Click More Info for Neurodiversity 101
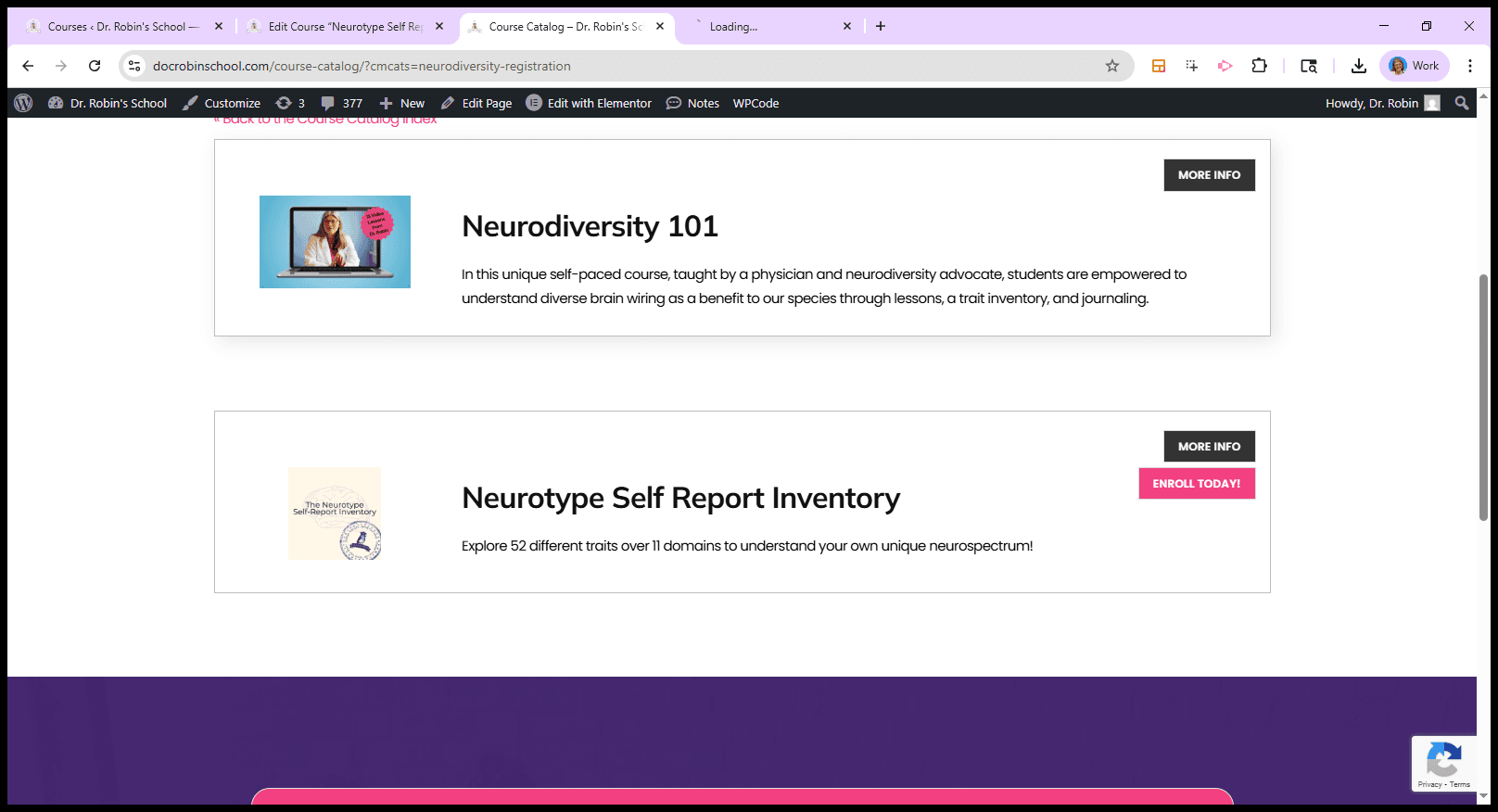The width and height of the screenshot is (1498, 812). click(1209, 175)
